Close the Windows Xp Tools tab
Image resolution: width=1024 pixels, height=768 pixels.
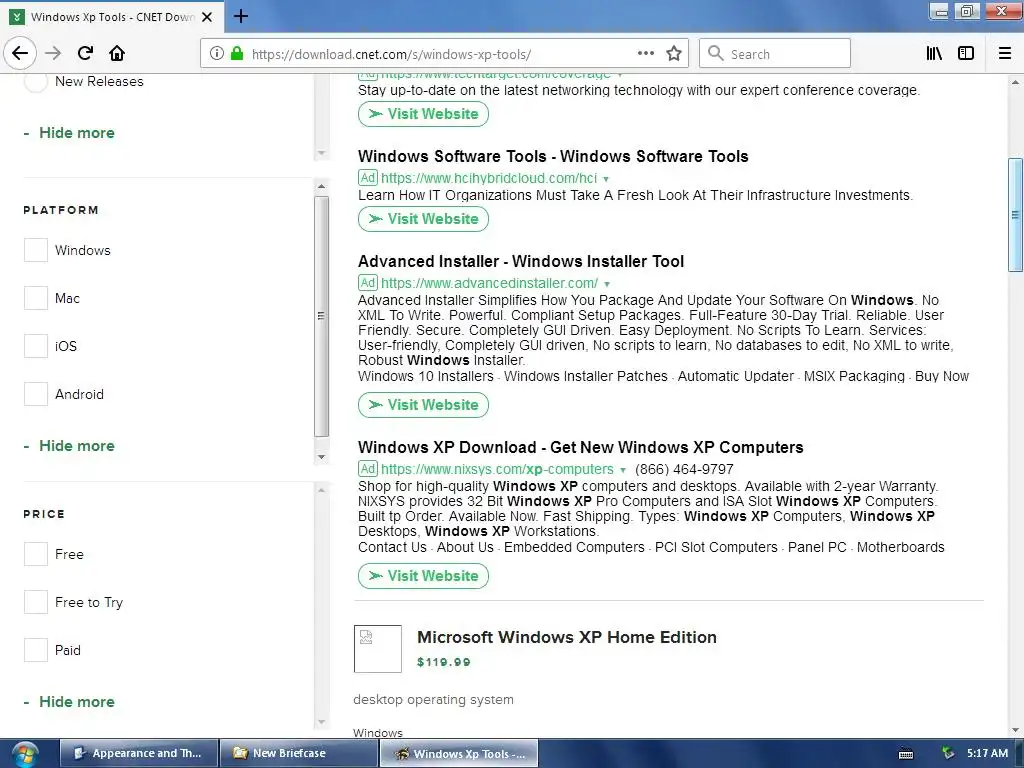coord(207,17)
